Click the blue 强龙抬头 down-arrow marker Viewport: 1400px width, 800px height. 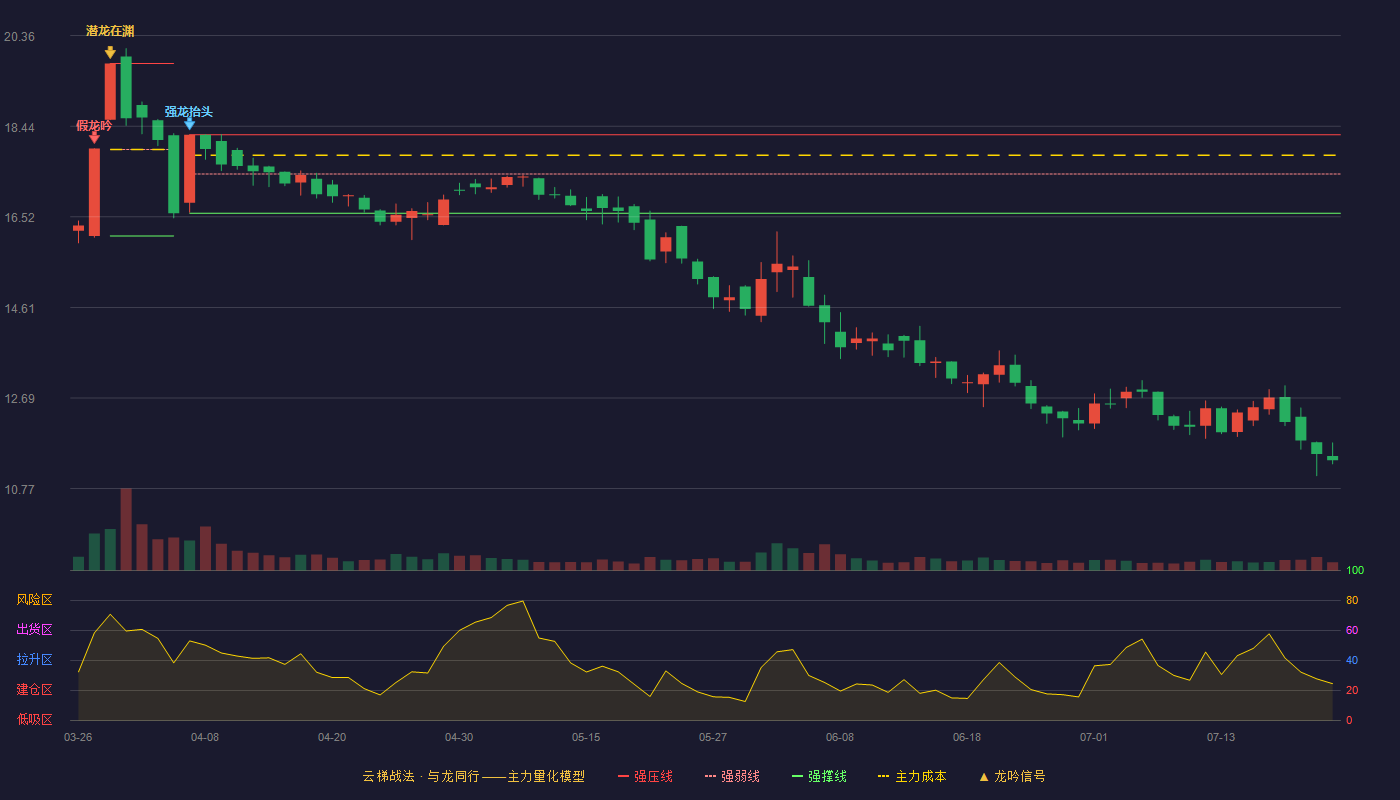[x=189, y=124]
